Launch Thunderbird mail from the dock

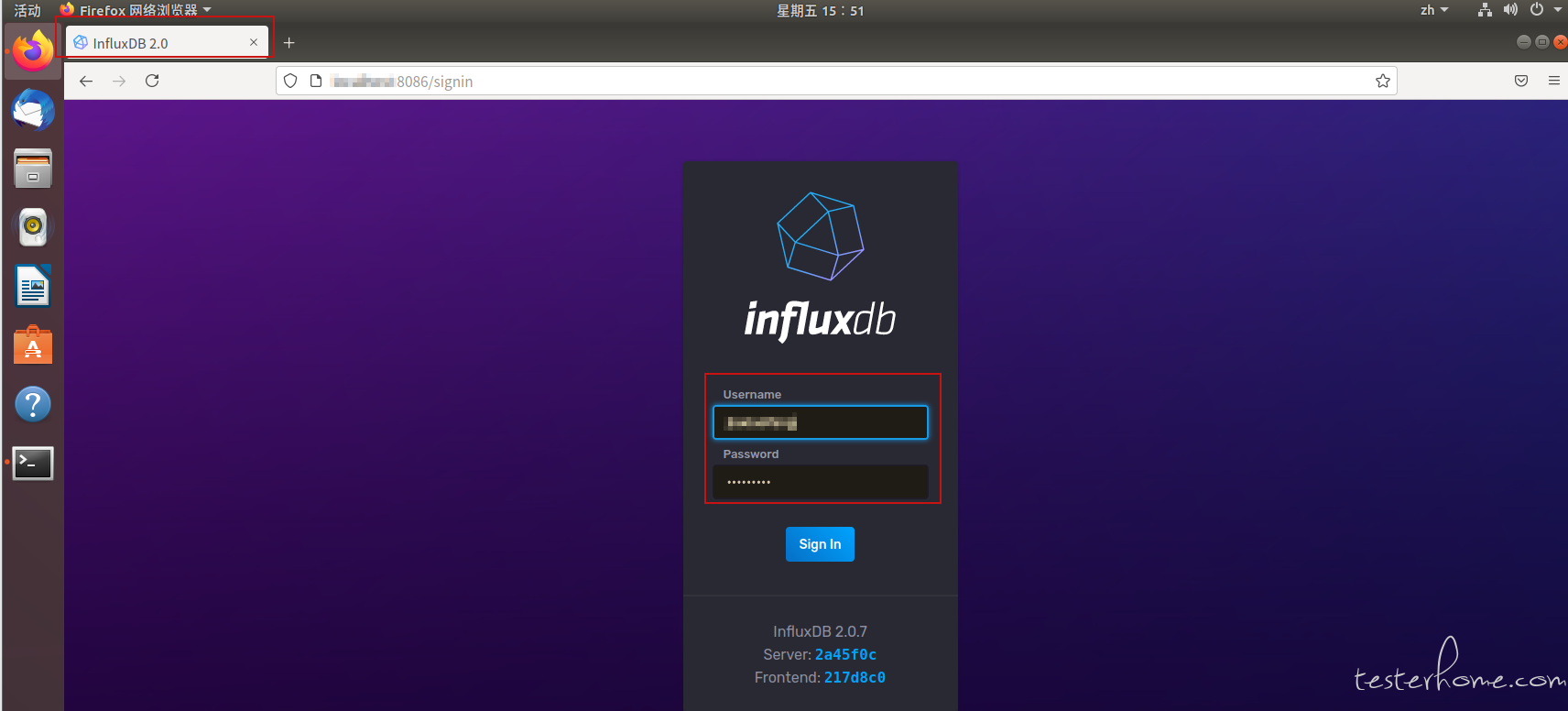pyautogui.click(x=33, y=111)
